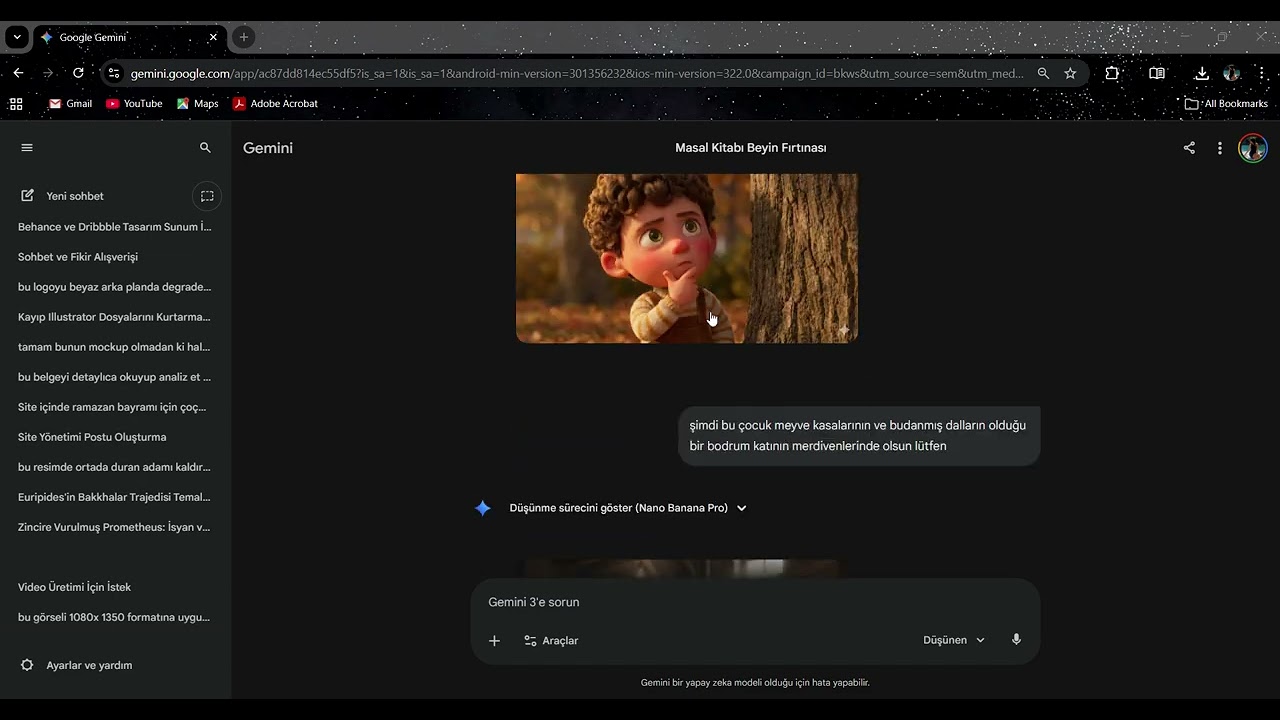
Task: Open chat 'tamam bunun mockup olmadan ki hal'
Action: 115,347
